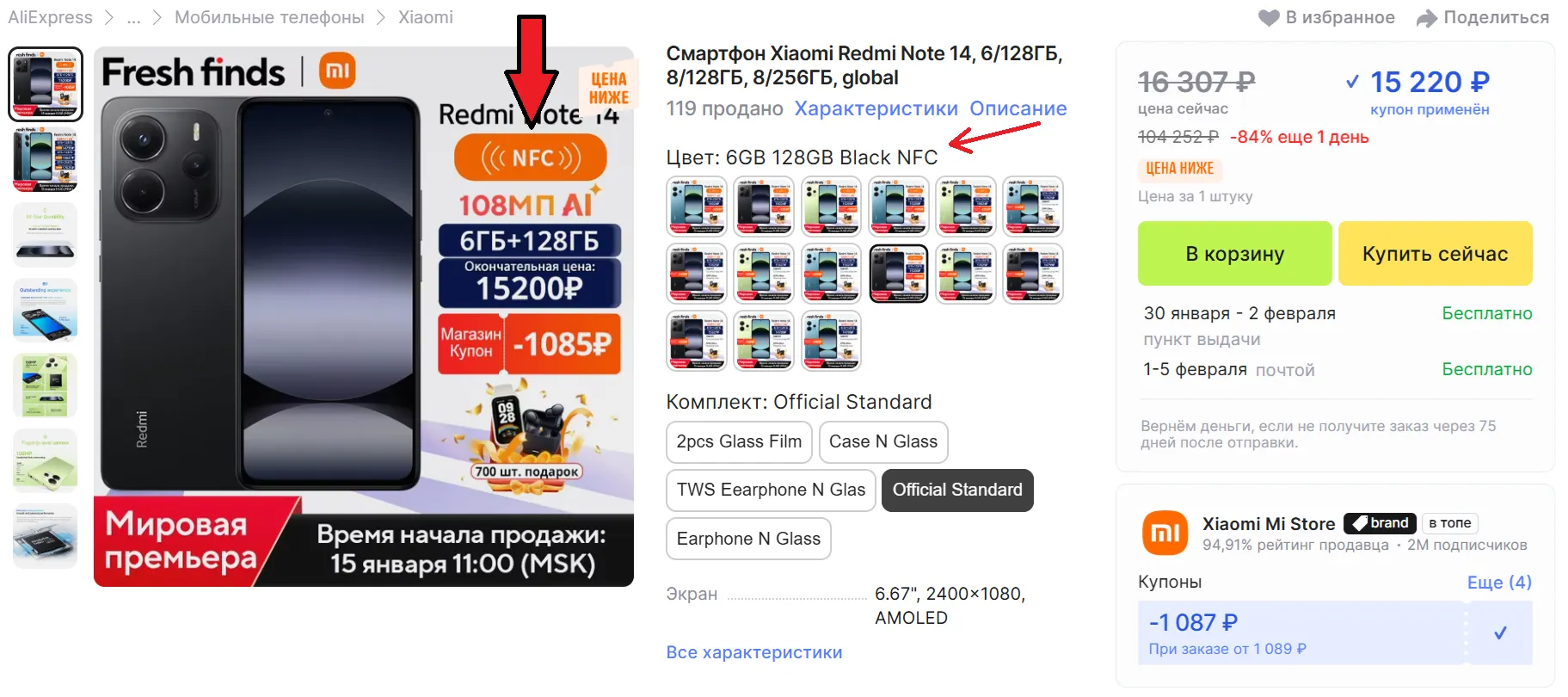The height and width of the screenshot is (697, 1568).
Task: Click the checkmark beside the 15 220 ₽ price
Action: click(1352, 82)
